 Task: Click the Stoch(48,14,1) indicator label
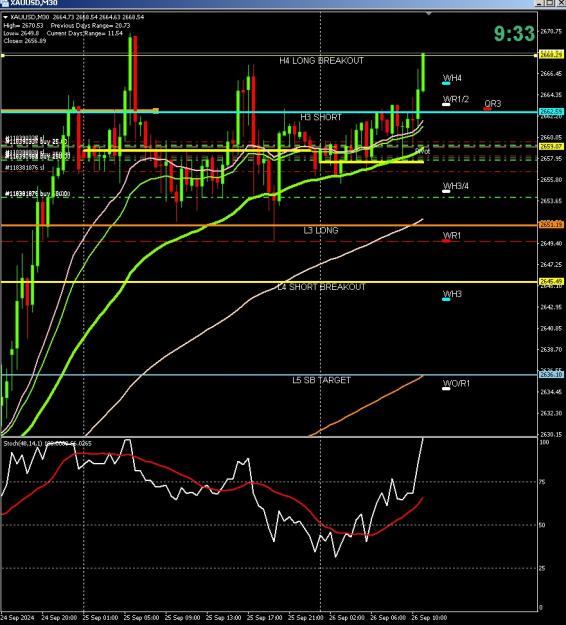click(23, 443)
